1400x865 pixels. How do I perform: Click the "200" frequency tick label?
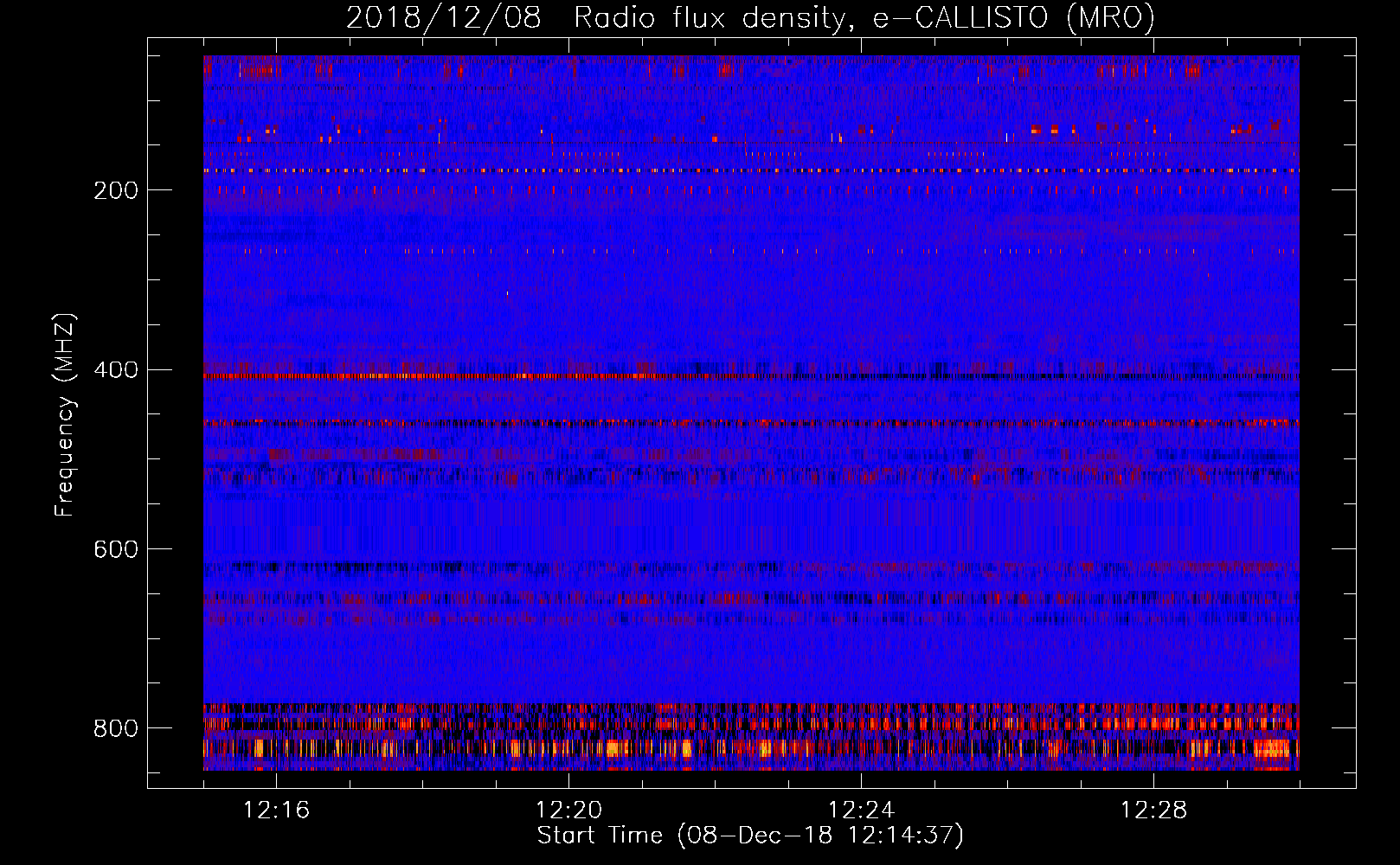point(115,190)
